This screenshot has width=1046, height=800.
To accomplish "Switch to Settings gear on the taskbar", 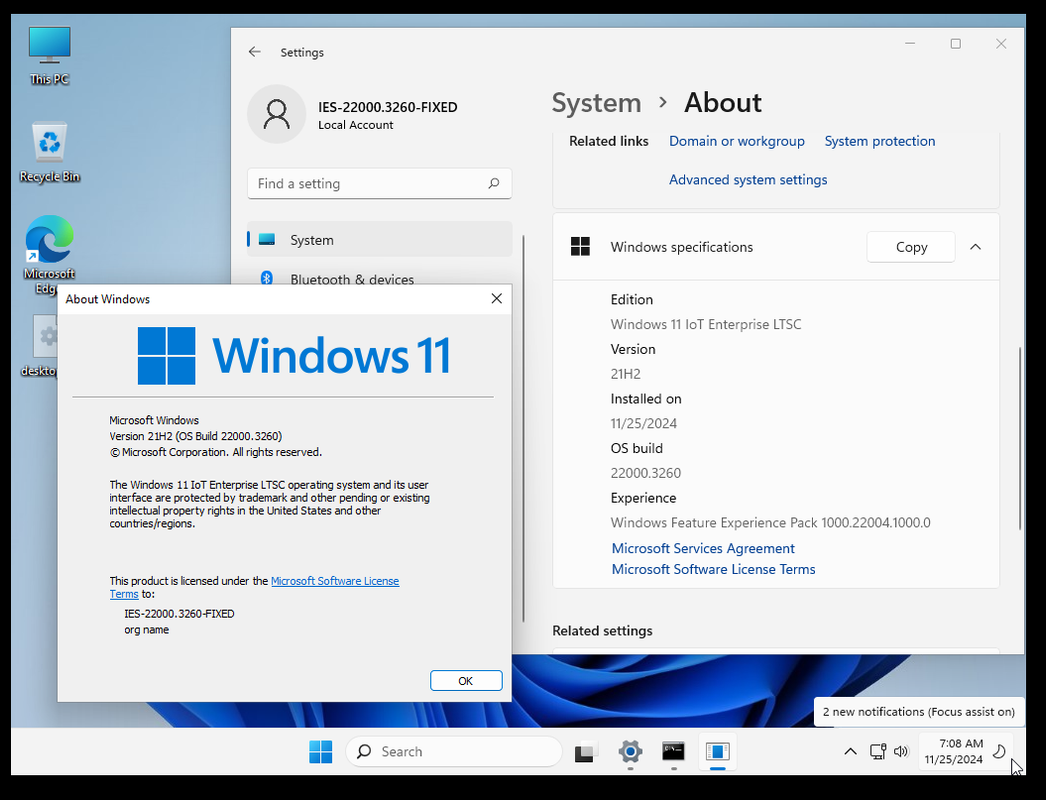I will click(630, 751).
